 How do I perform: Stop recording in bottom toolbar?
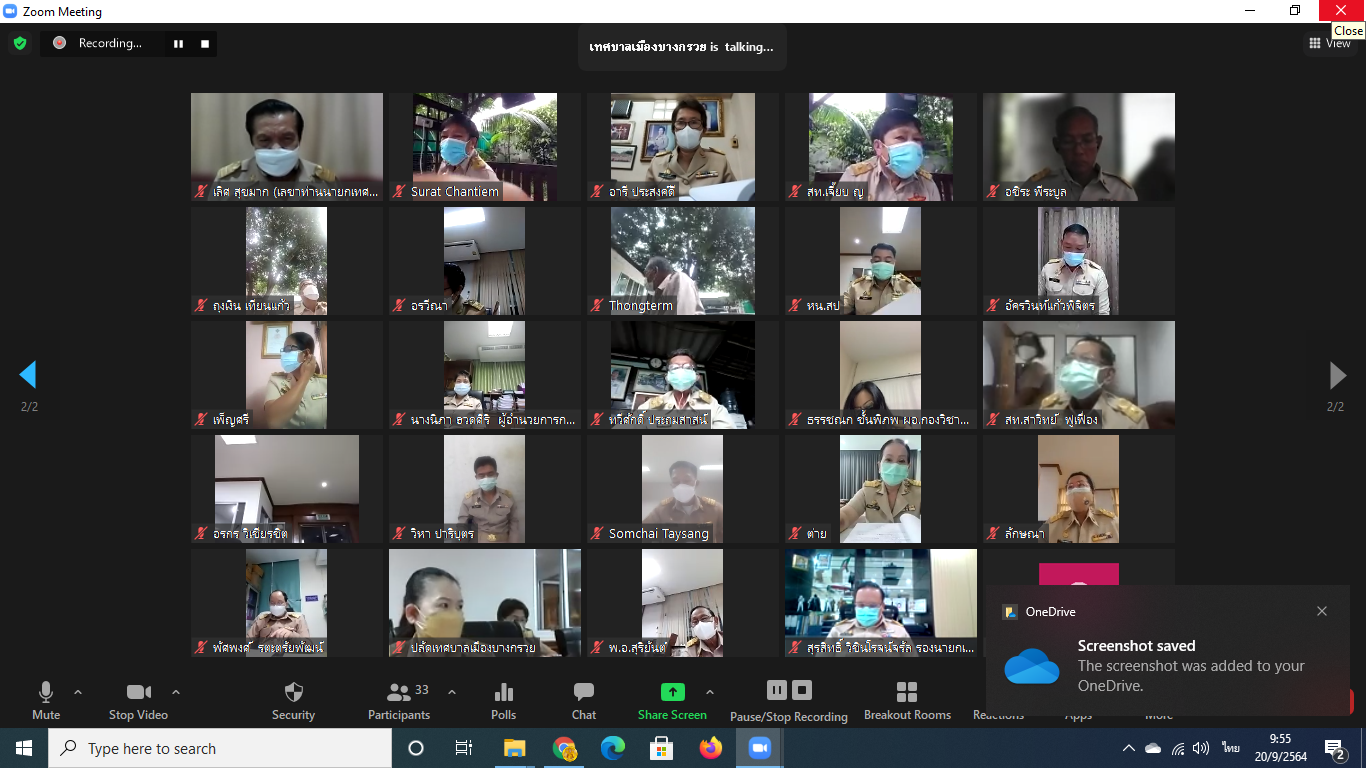802,690
